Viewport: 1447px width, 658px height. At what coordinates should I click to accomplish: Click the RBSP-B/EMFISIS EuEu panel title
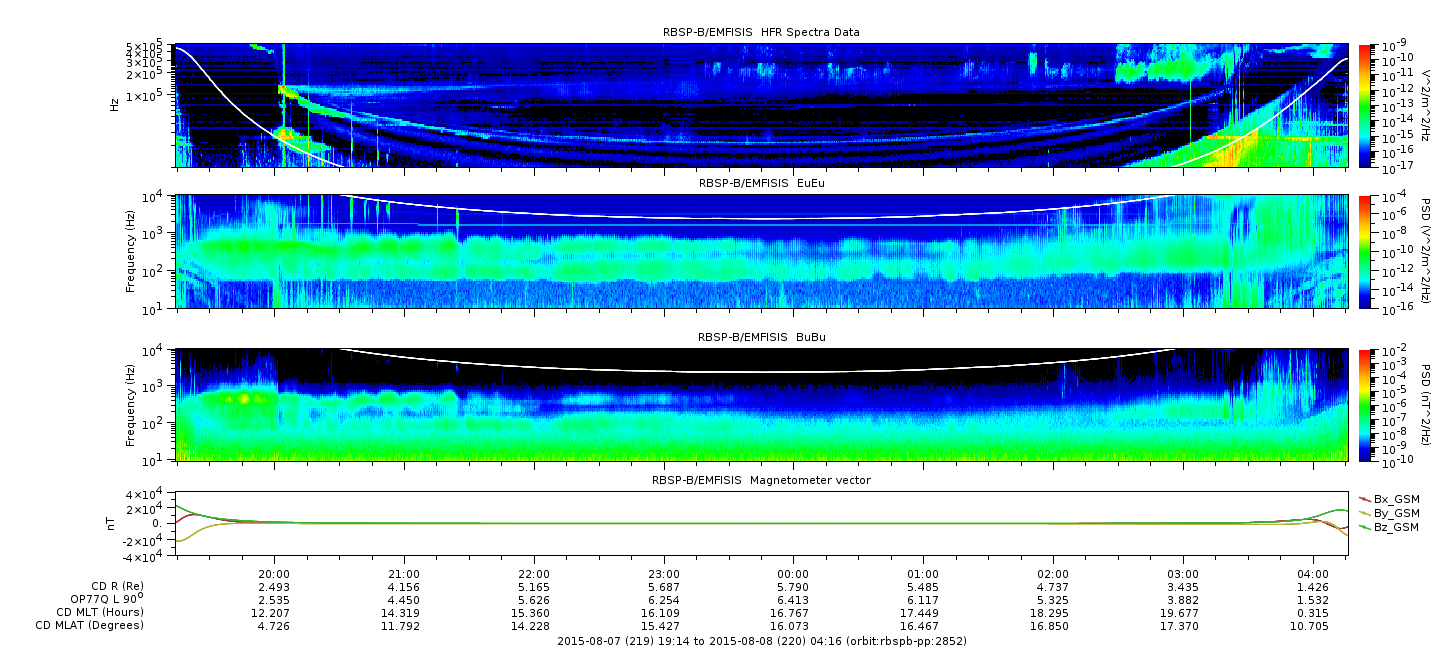761,183
